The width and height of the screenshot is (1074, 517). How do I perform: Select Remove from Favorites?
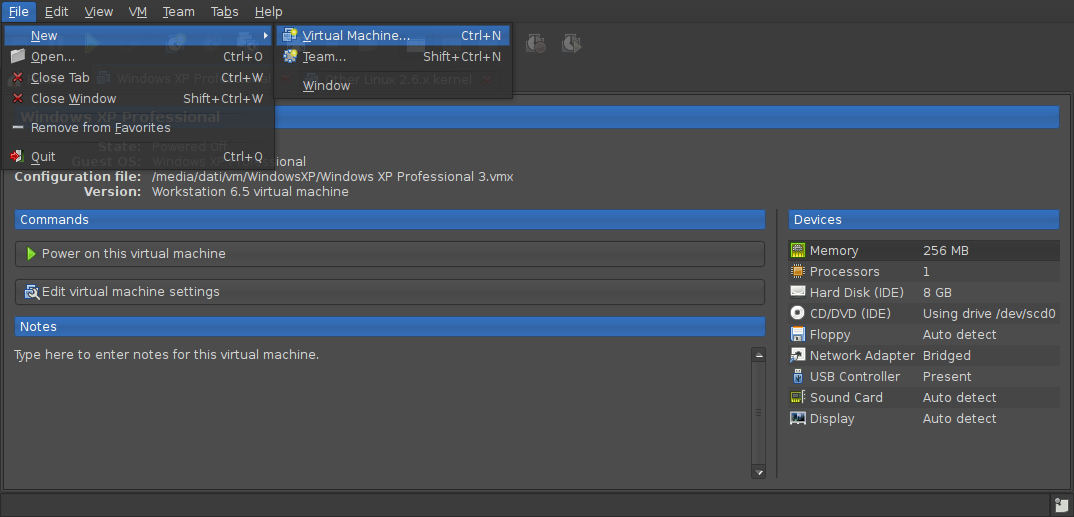coord(138,127)
